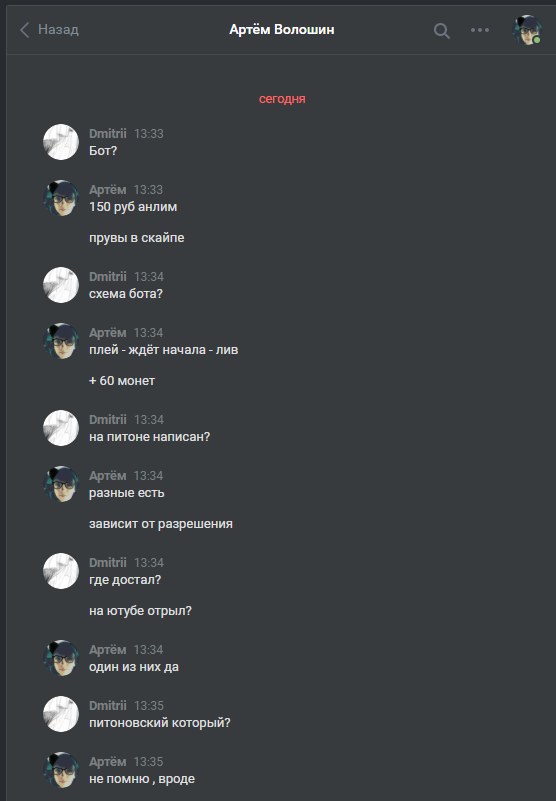Select the message + 60 монет

(122, 381)
